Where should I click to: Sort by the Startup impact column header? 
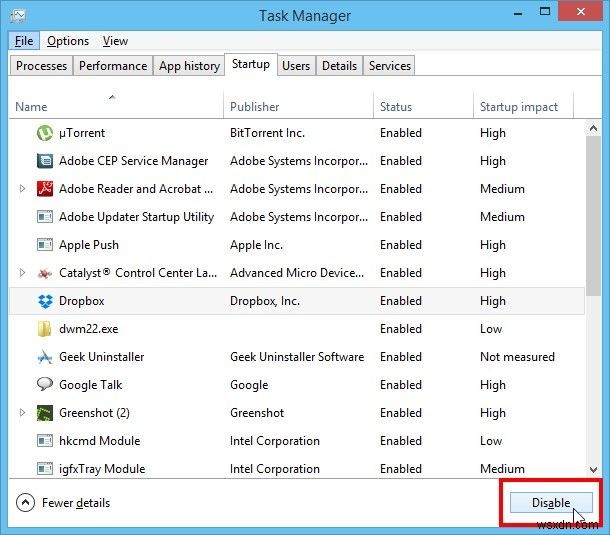tap(523, 106)
